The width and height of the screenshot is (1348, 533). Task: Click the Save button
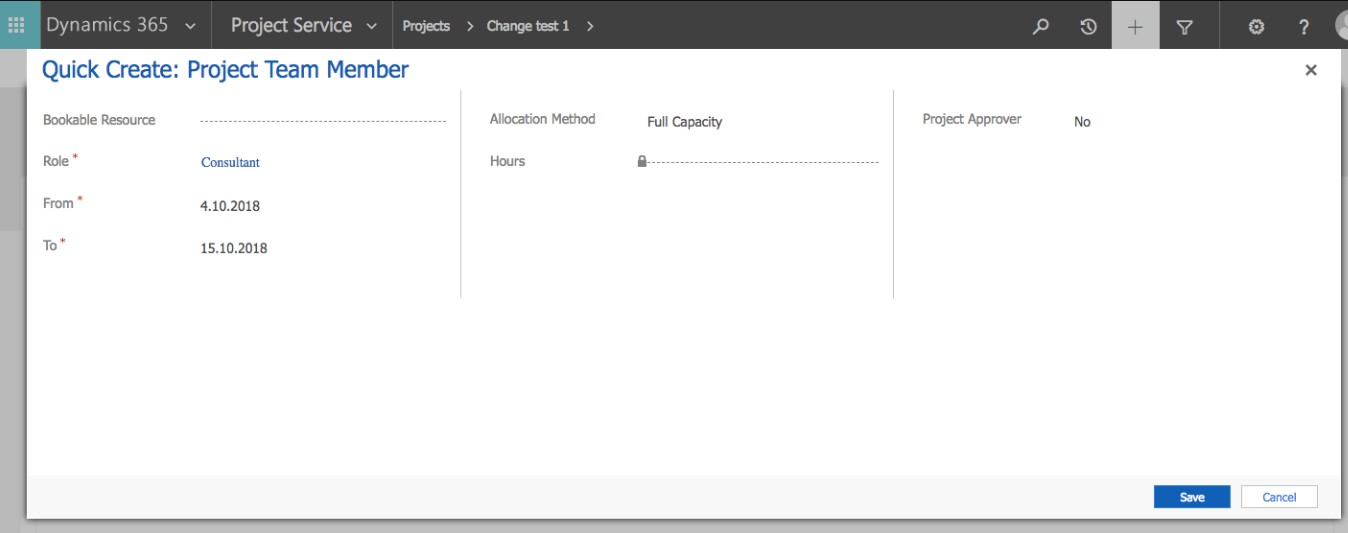(1192, 497)
